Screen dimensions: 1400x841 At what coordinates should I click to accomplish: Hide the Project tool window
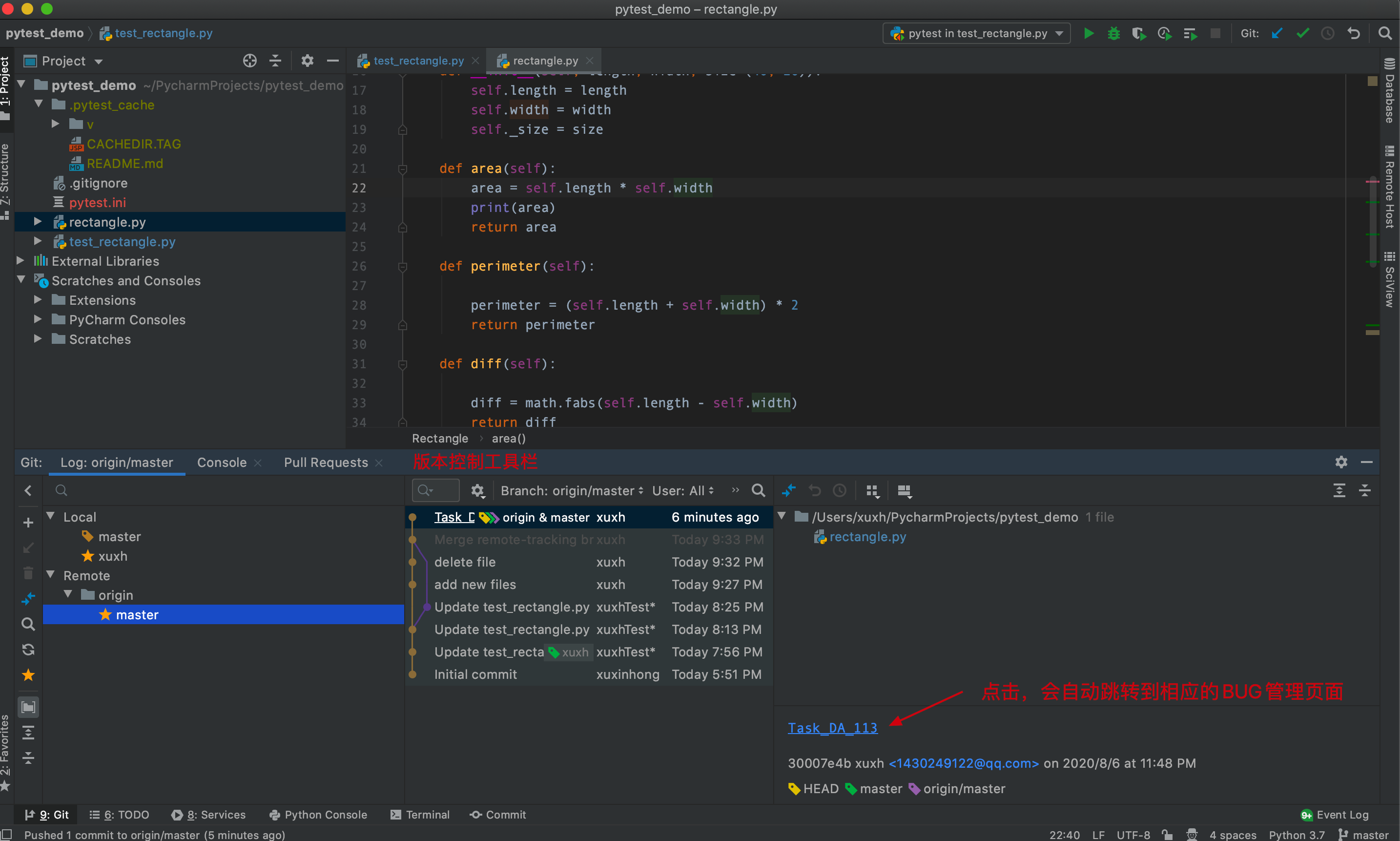point(333,61)
